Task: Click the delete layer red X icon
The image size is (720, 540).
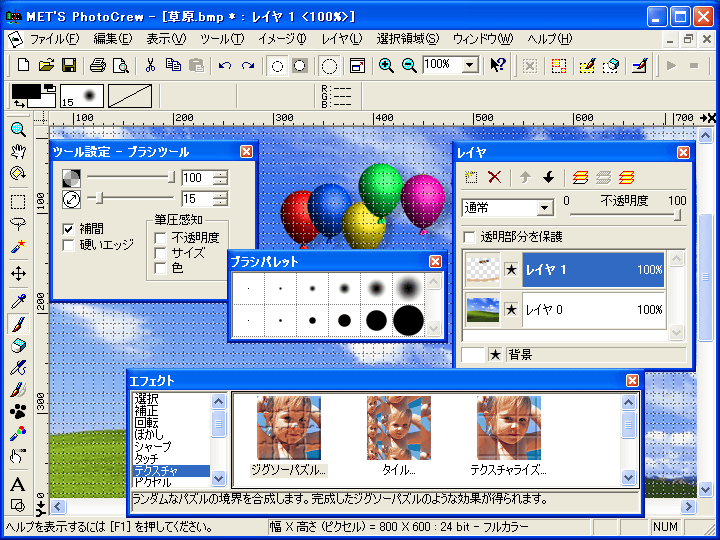Action: click(495, 177)
